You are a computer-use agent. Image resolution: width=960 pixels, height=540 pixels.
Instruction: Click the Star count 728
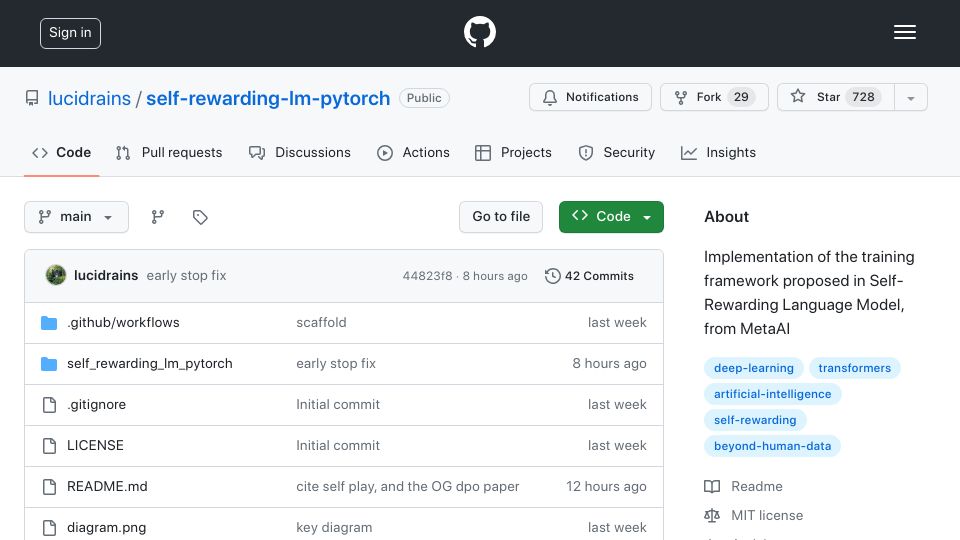pyautogui.click(x=863, y=97)
